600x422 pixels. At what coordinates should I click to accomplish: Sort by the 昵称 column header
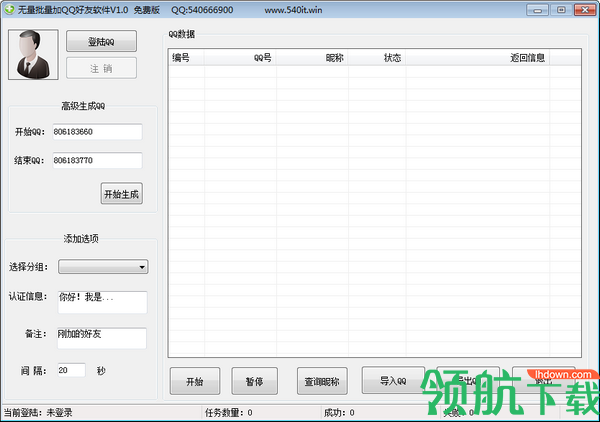[x=312, y=58]
